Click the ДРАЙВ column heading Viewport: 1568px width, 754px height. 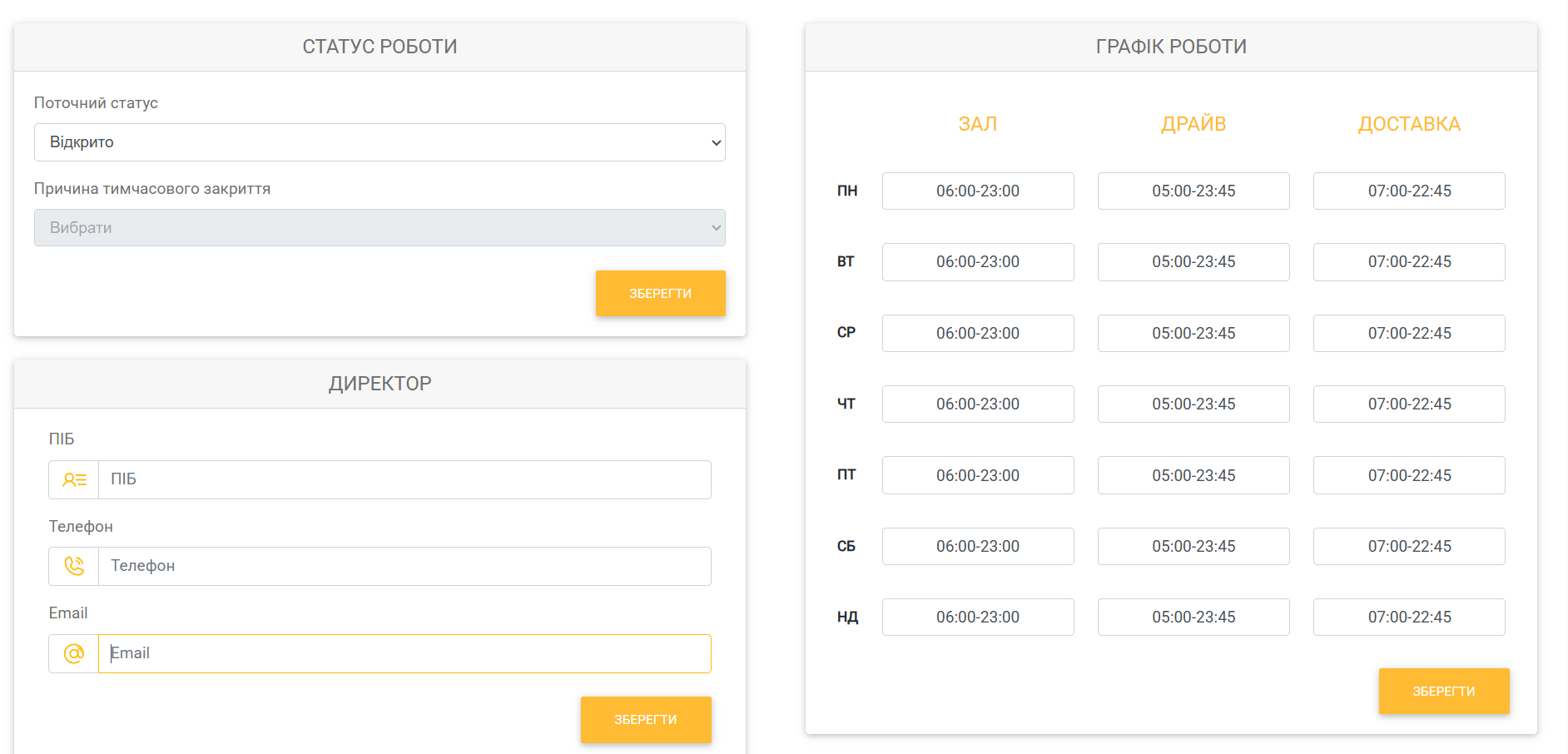[1193, 124]
